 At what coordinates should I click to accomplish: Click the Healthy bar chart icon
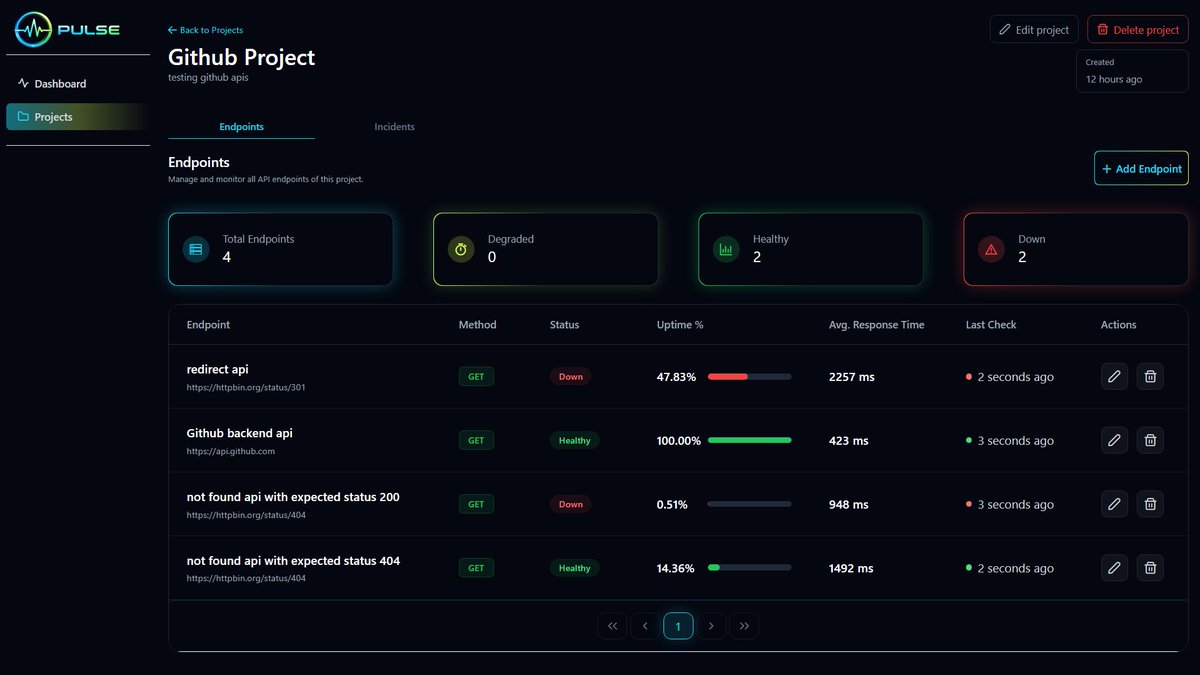coord(726,249)
